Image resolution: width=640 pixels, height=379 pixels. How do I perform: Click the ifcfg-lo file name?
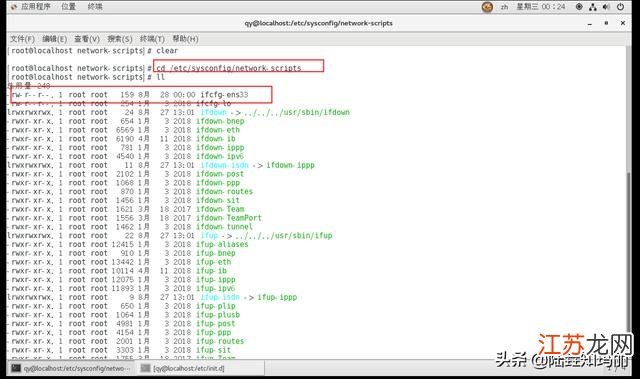click(213, 104)
